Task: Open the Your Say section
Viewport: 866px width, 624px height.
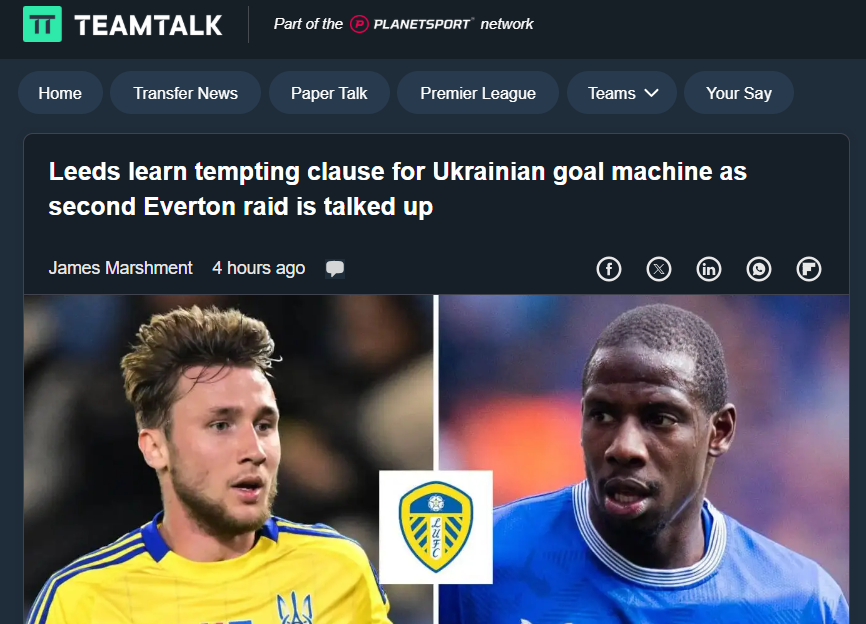Action: pos(738,93)
